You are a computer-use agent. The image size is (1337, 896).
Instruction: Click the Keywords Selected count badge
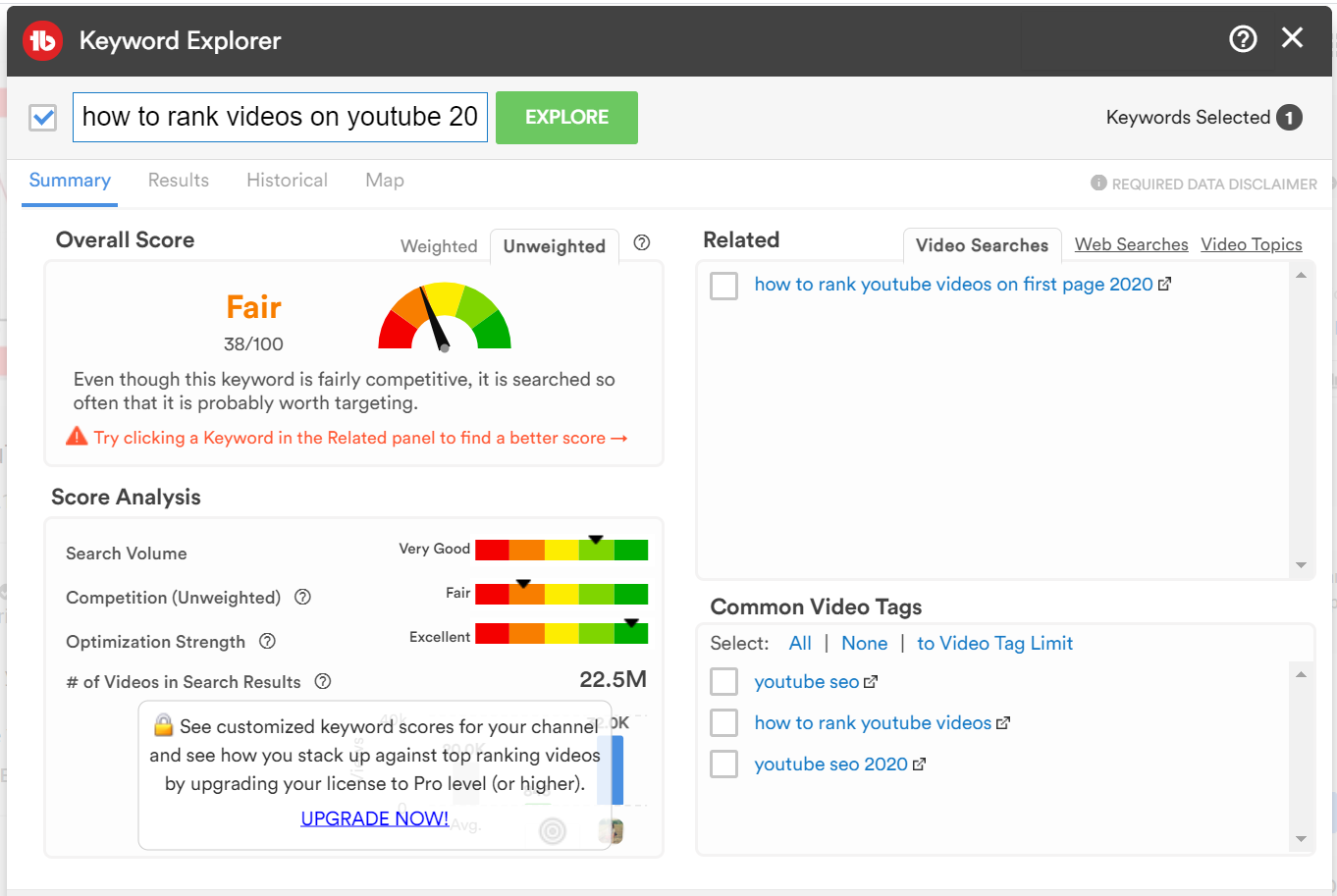[1289, 118]
